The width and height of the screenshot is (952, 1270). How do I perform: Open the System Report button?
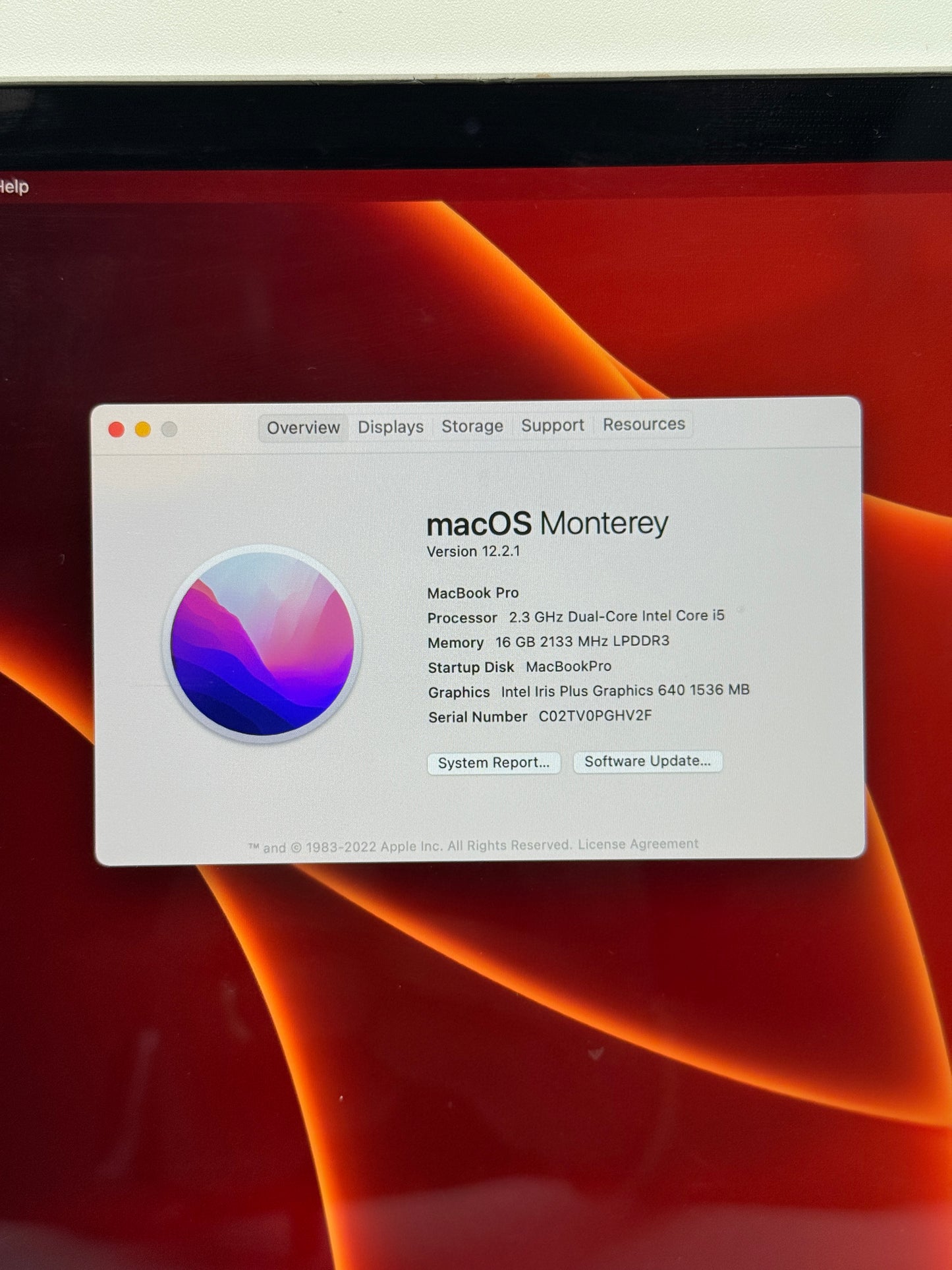click(x=494, y=763)
